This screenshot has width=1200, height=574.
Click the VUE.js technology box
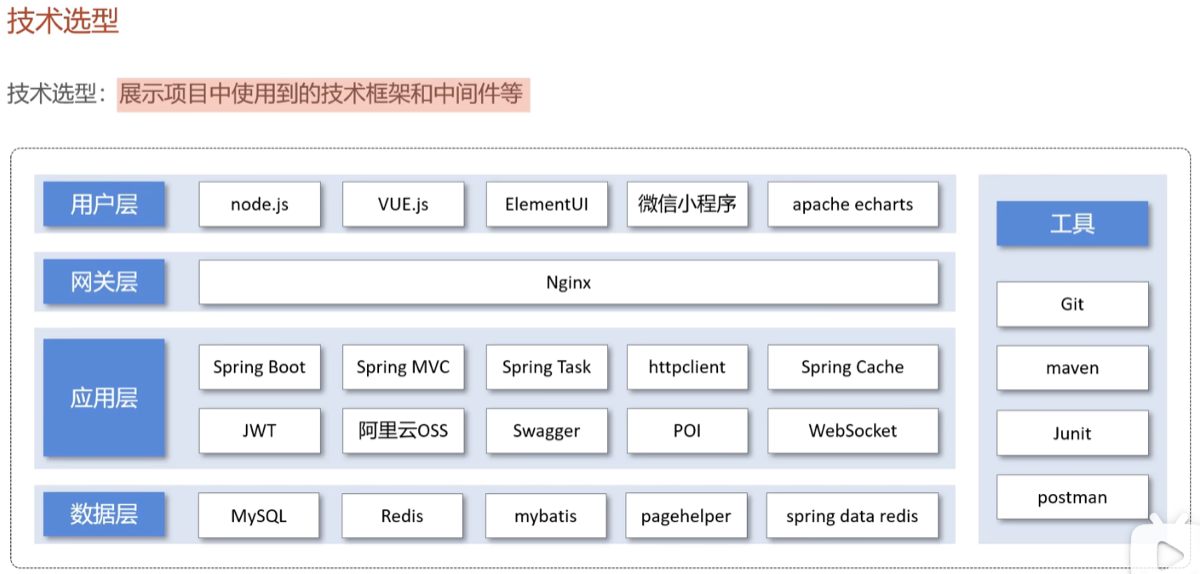point(403,204)
